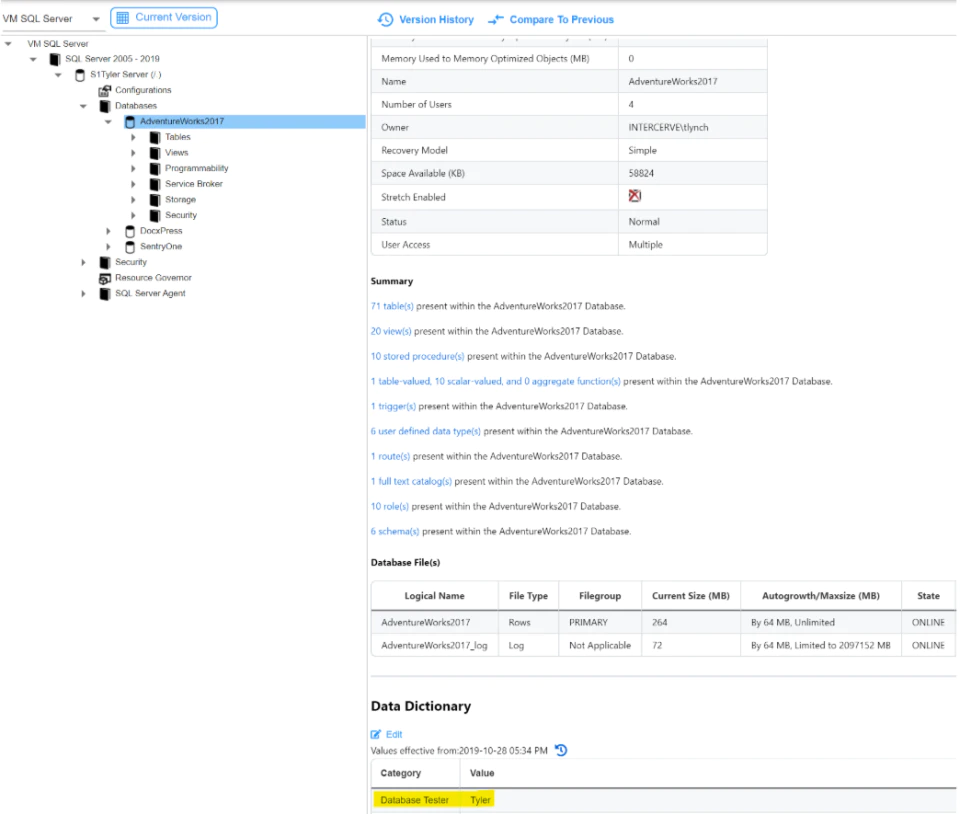Click the Version History clock icon
This screenshot has width=960, height=814.
pyautogui.click(x=385, y=20)
